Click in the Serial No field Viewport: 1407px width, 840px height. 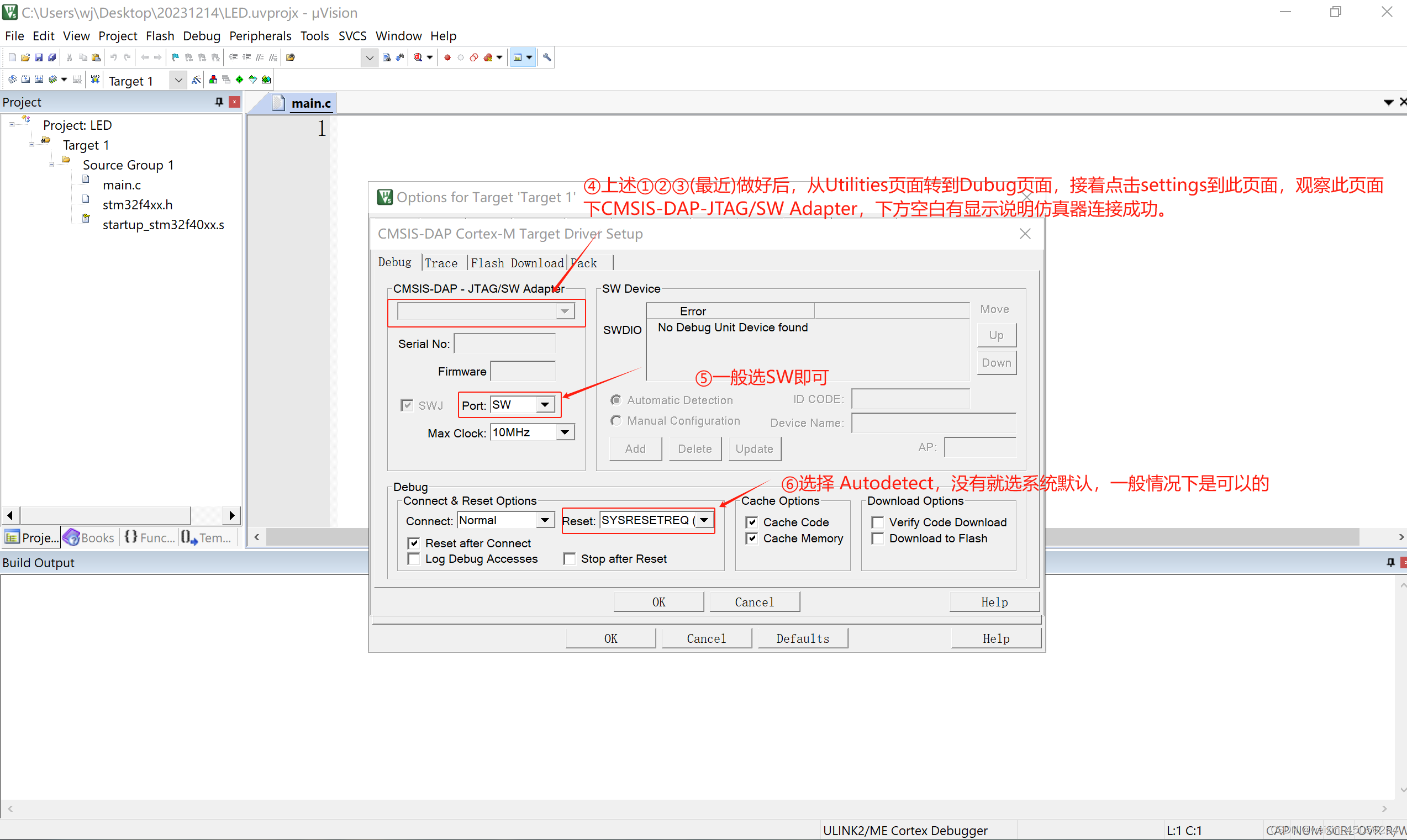pos(504,344)
